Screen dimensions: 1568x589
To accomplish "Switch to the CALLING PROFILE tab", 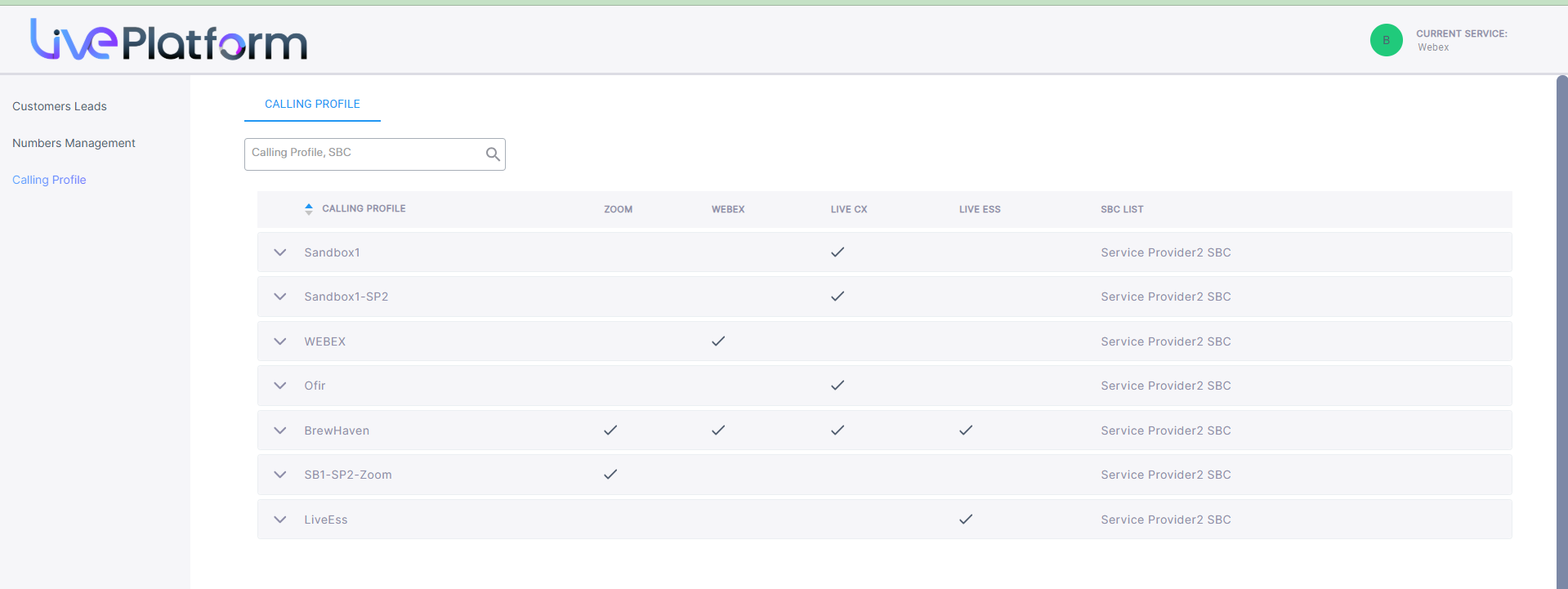I will [x=312, y=104].
